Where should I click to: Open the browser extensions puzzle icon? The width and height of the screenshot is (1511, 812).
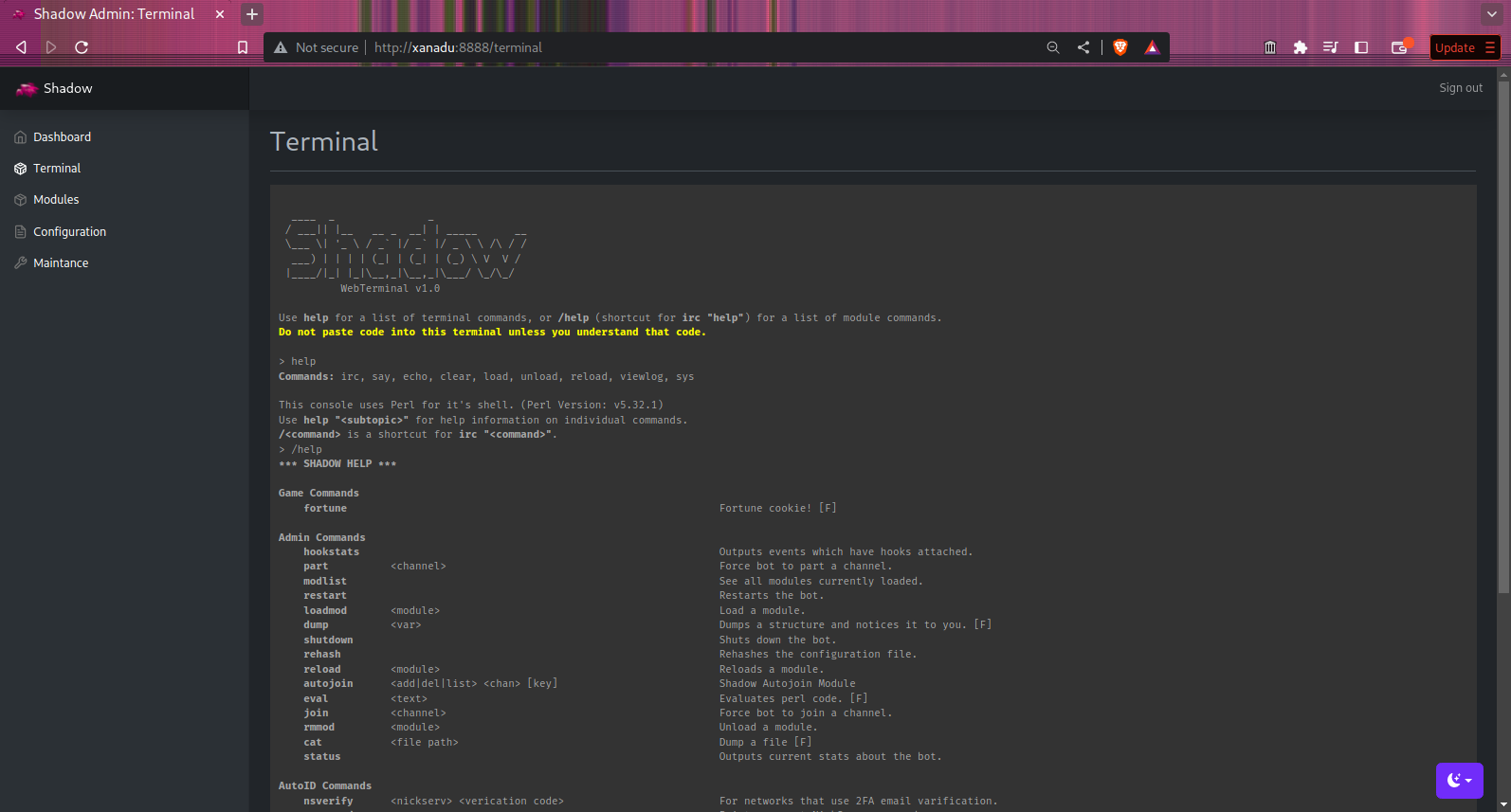click(1301, 47)
